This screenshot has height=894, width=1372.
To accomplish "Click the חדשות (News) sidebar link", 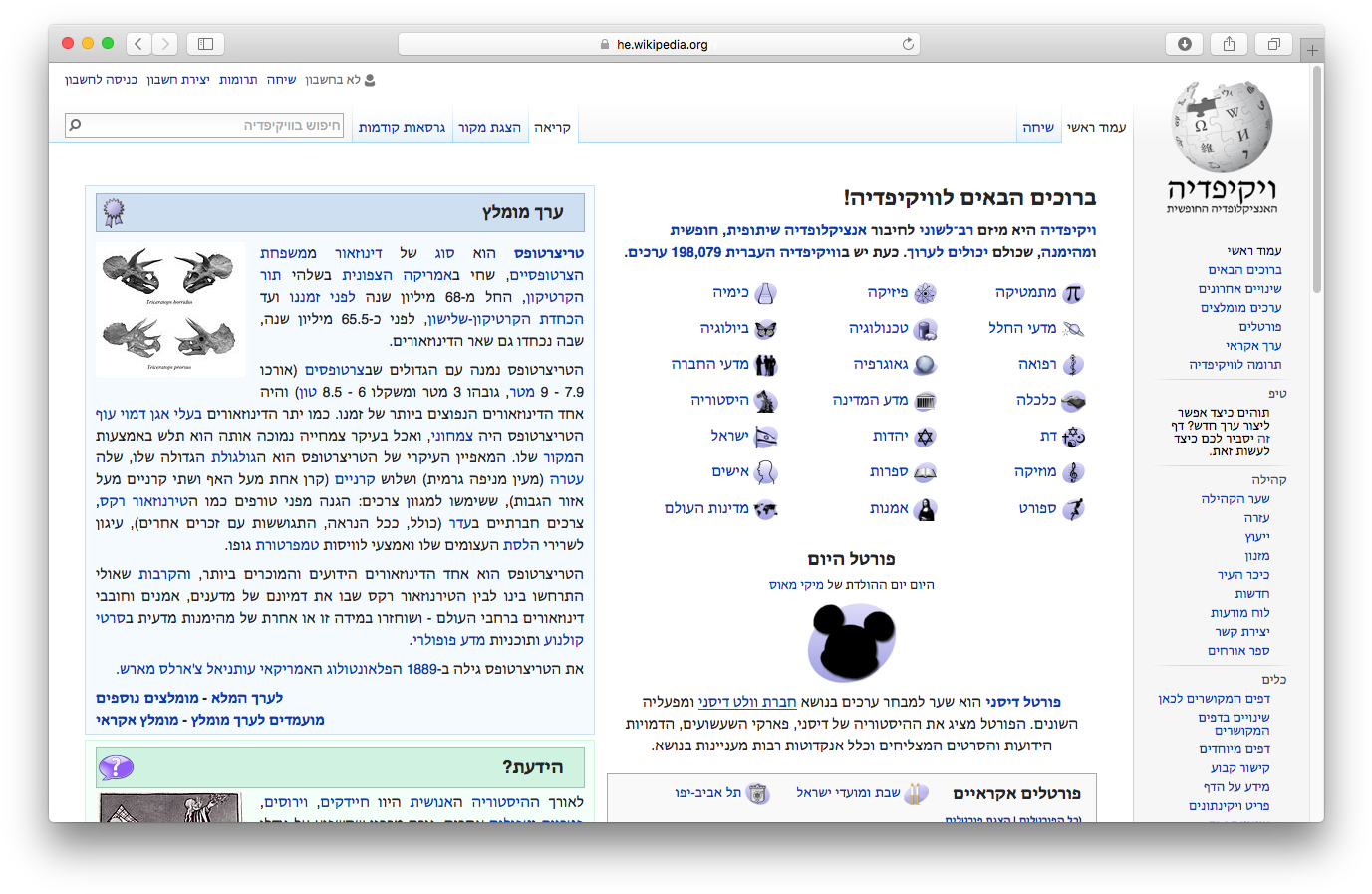I will 1252,594.
